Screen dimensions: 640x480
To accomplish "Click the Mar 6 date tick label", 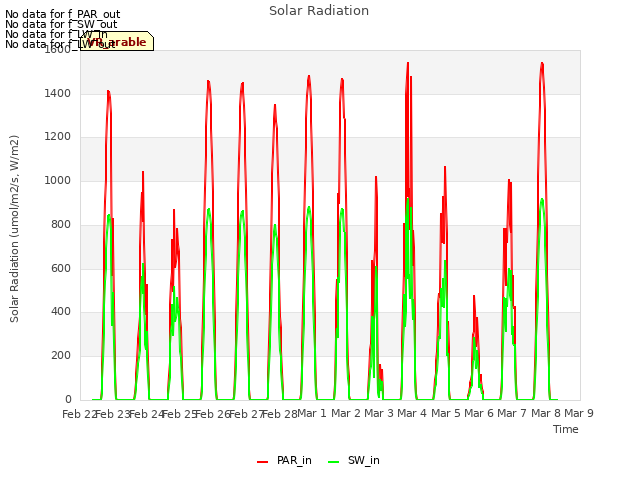I will point(479,413).
